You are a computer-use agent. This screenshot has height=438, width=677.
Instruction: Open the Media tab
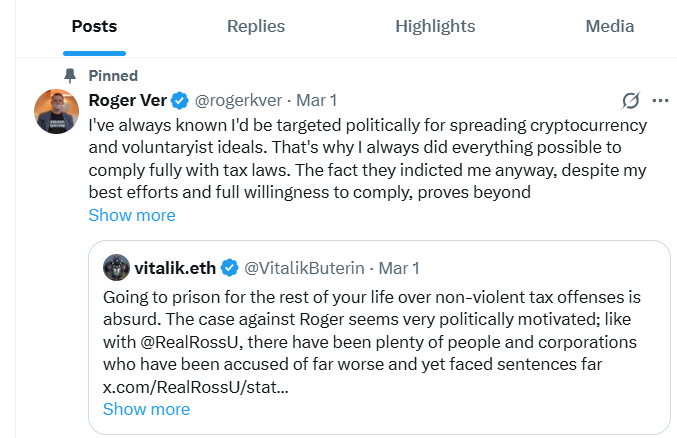coord(609,27)
